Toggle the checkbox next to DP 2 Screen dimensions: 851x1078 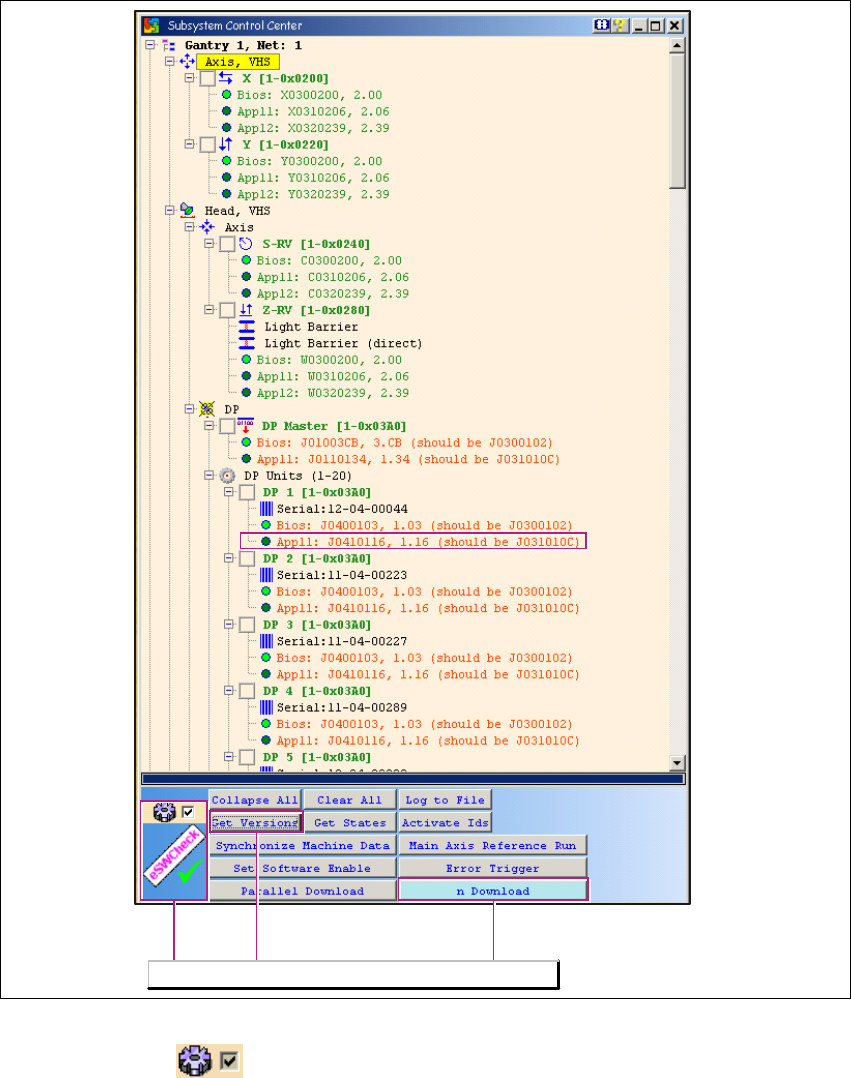247,558
